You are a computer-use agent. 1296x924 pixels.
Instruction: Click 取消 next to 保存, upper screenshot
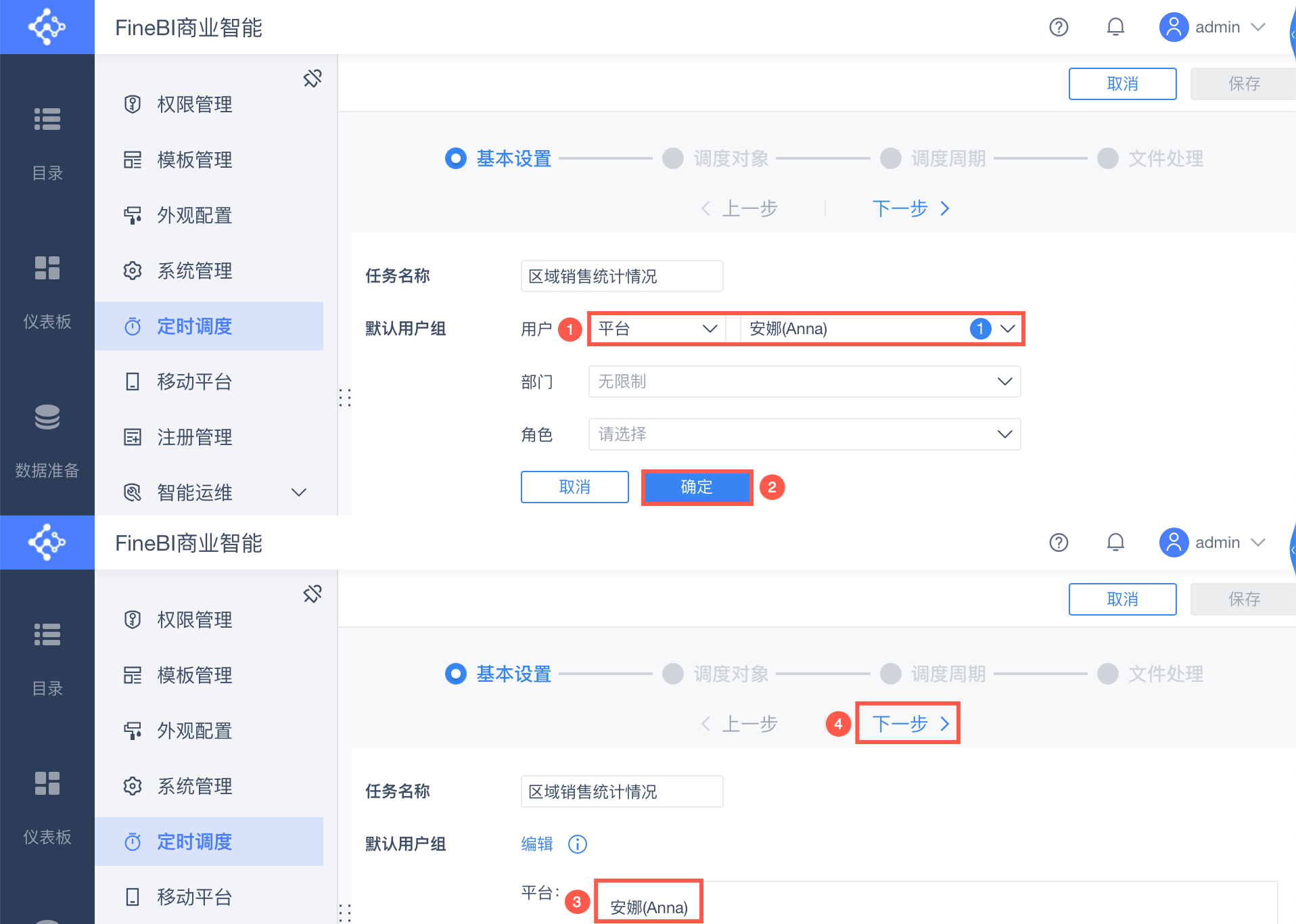click(x=1123, y=84)
